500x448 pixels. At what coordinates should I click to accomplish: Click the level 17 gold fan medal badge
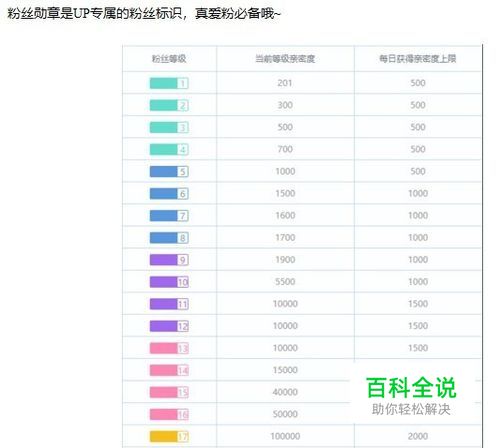tap(169, 436)
